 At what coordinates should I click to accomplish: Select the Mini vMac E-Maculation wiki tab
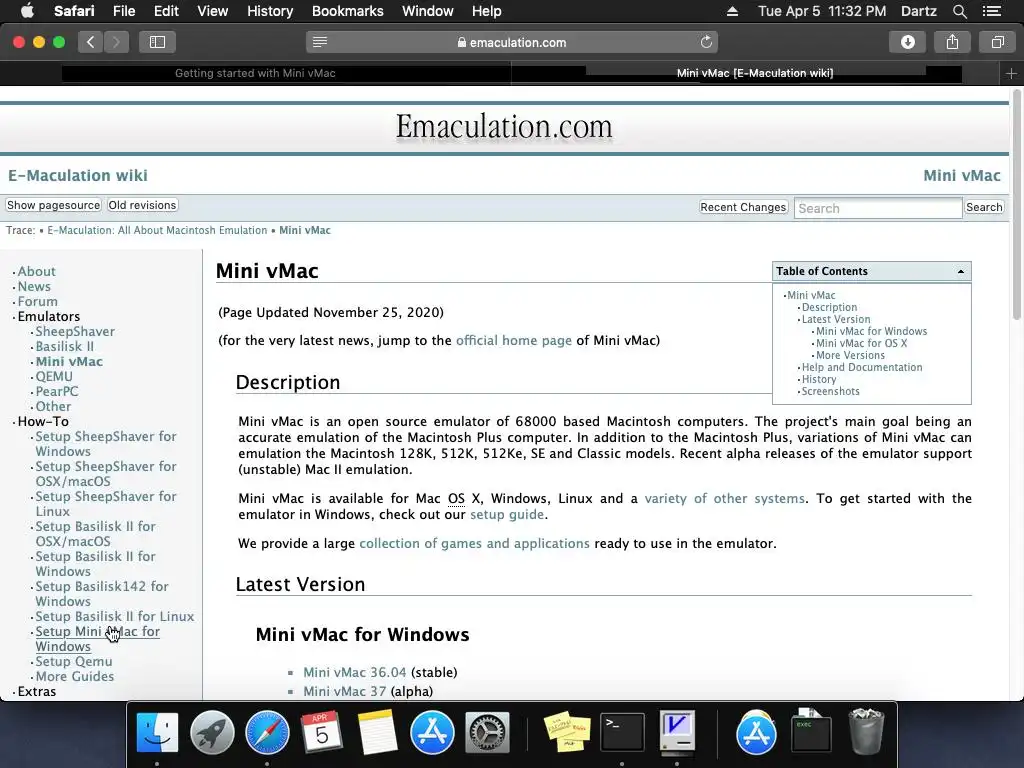755,73
